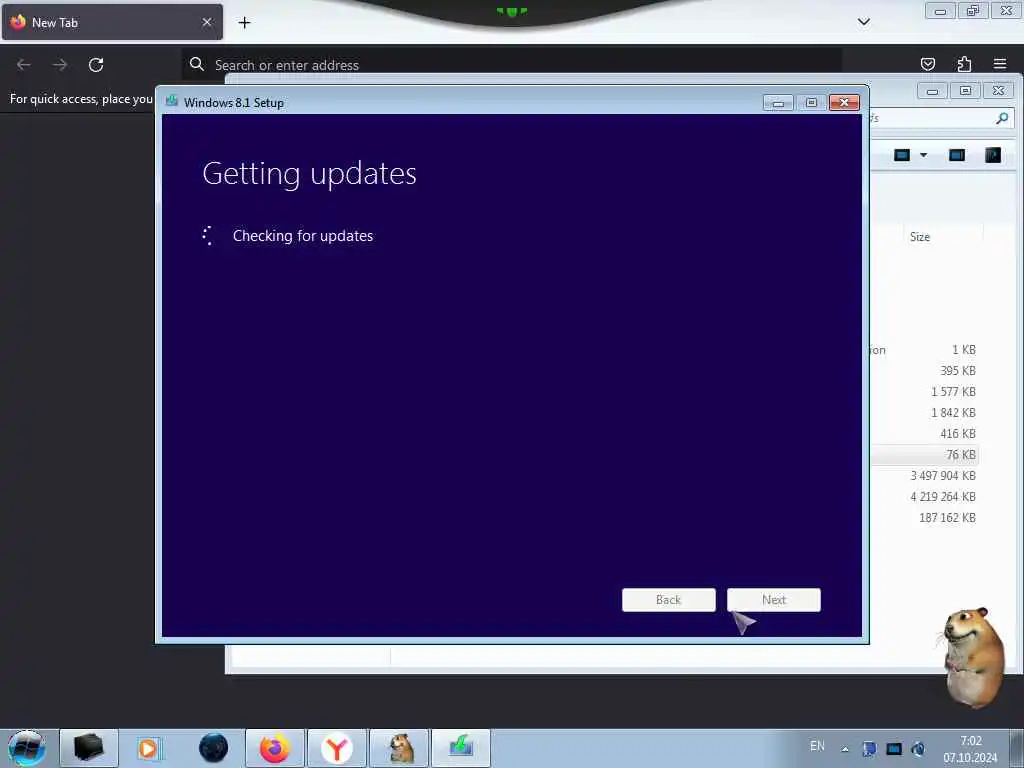
Task: Show hidden tray icons arrow
Action: click(x=845, y=749)
